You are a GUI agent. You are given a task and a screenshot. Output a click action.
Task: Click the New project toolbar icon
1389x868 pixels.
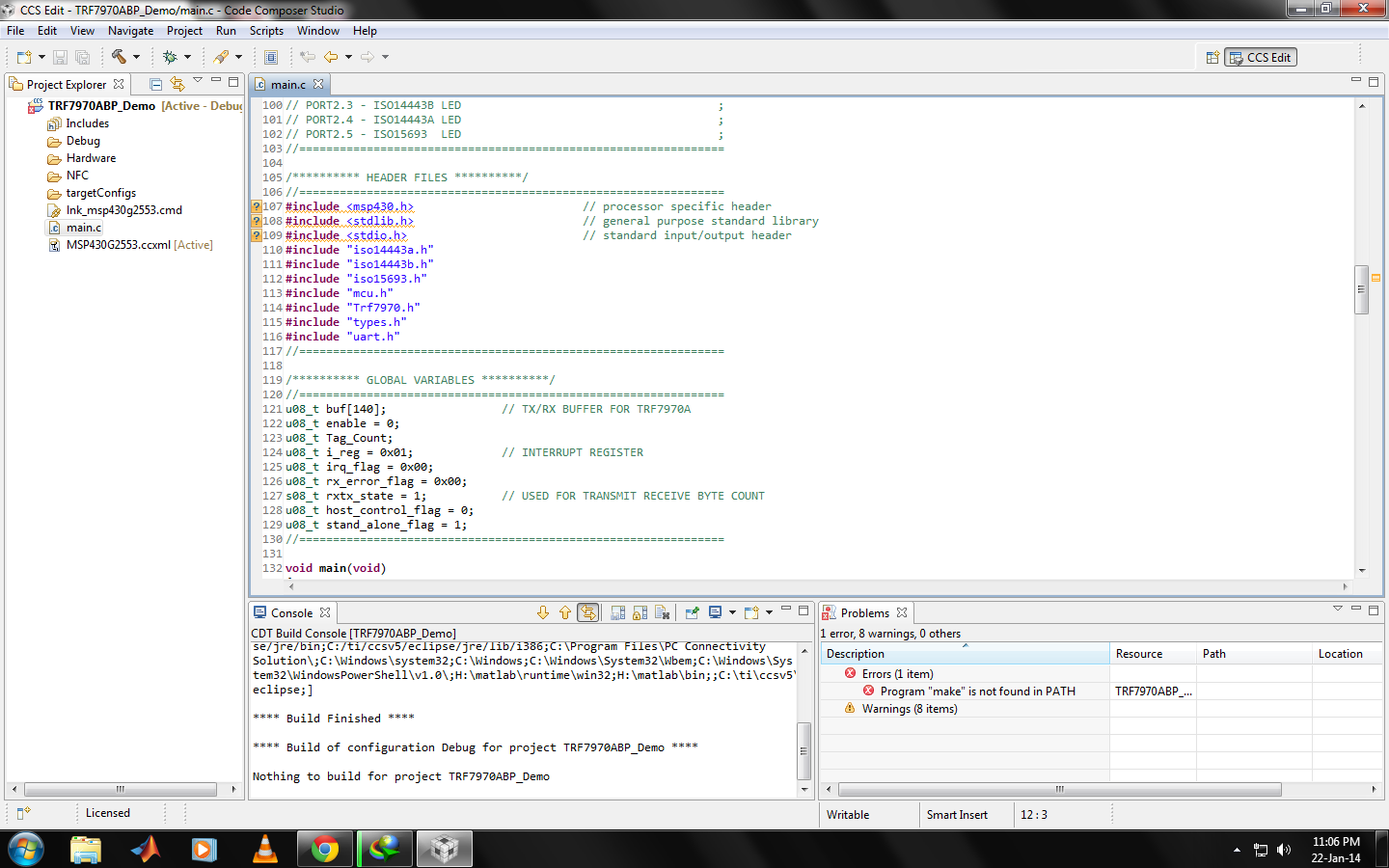click(x=24, y=57)
